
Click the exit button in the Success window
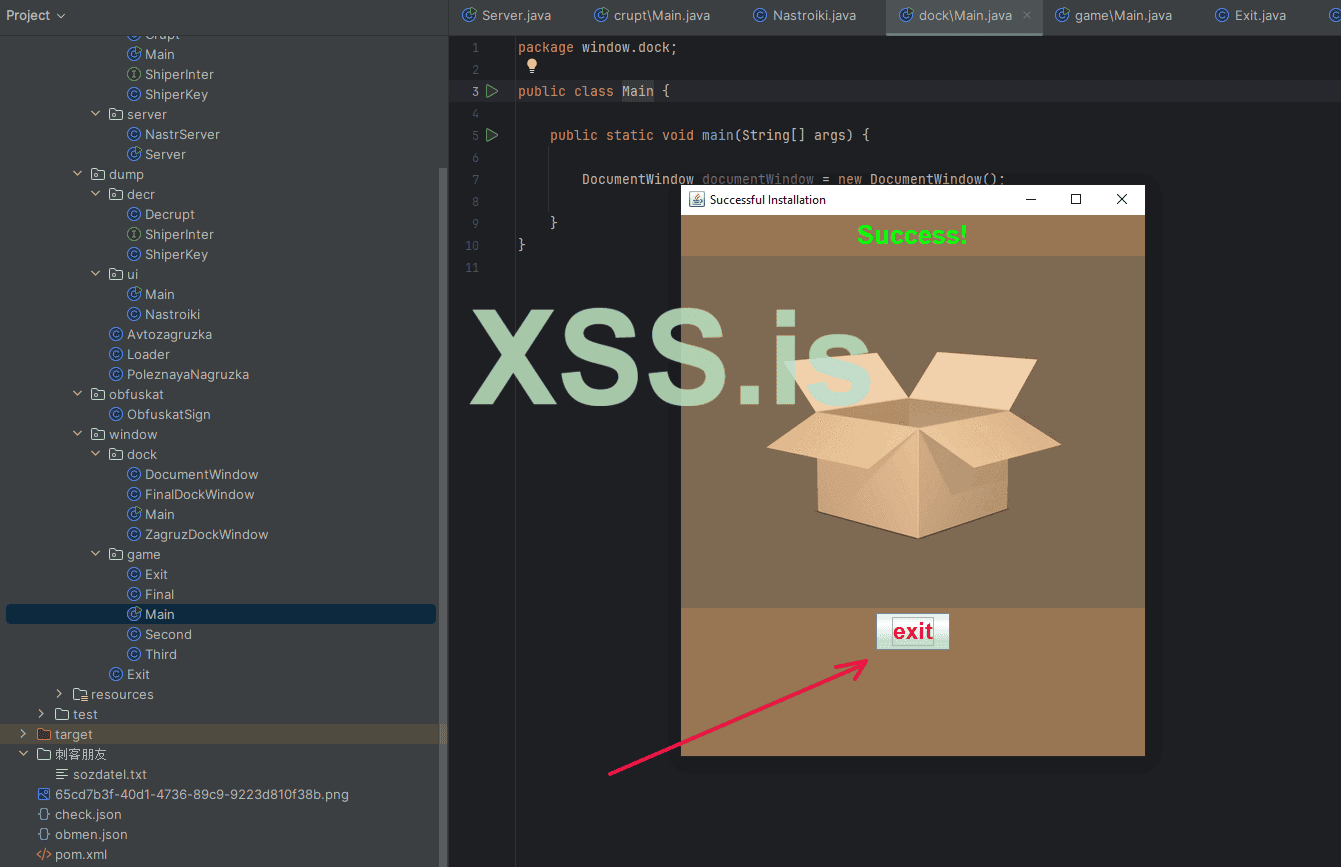click(x=913, y=631)
